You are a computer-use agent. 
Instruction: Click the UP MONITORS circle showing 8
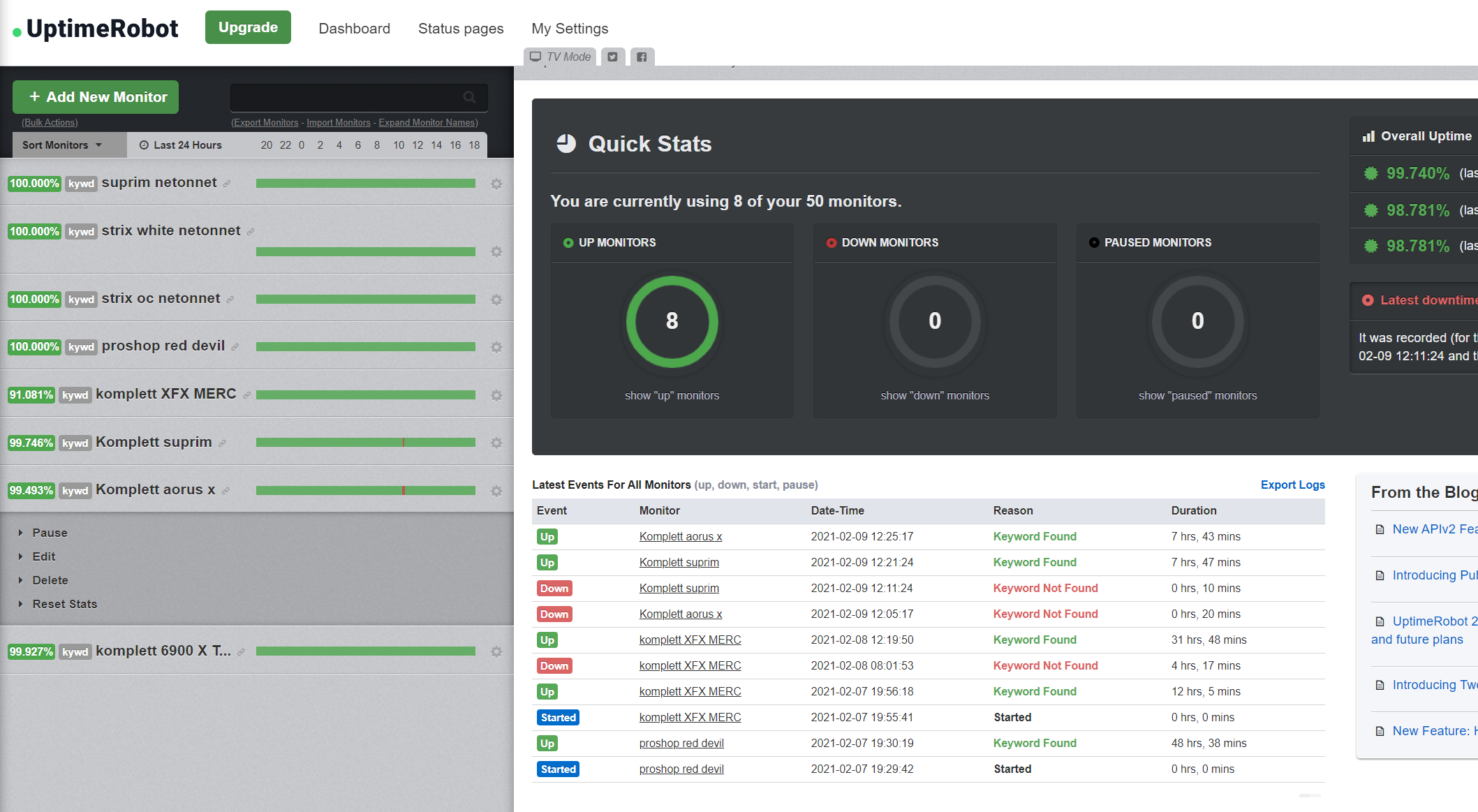click(x=672, y=321)
